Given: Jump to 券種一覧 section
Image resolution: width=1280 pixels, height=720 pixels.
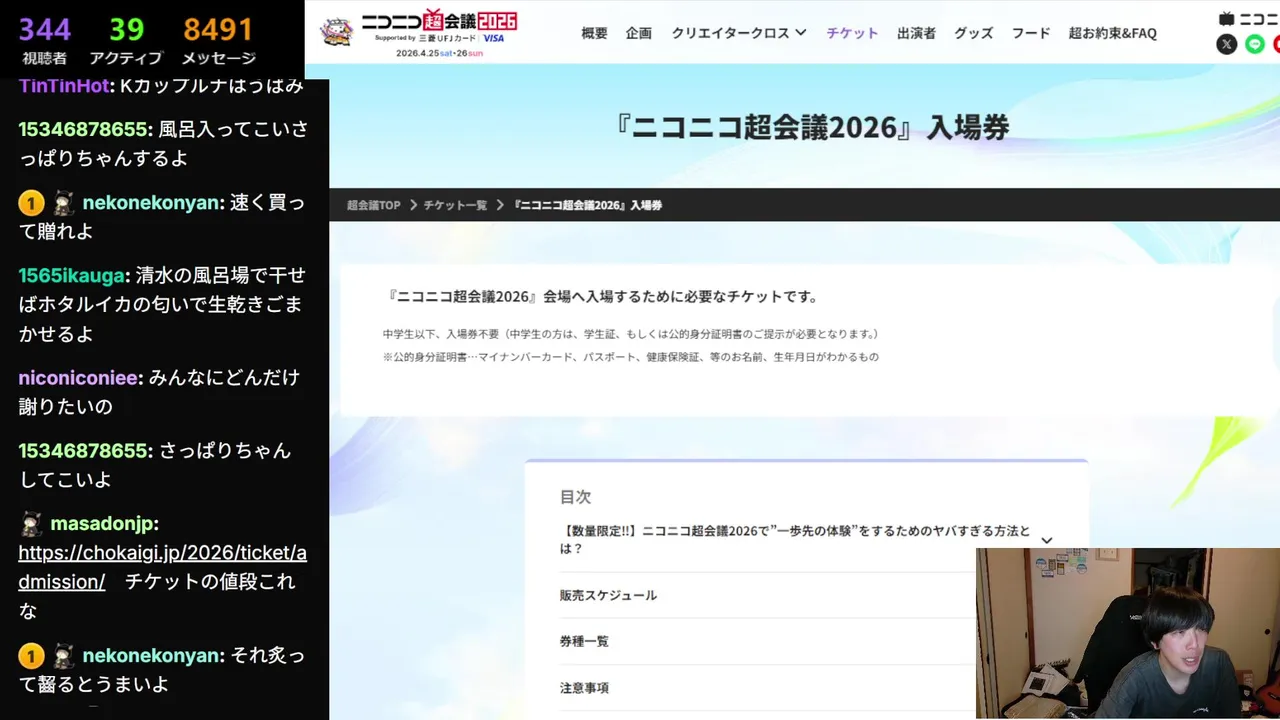Looking at the screenshot, I should [584, 641].
